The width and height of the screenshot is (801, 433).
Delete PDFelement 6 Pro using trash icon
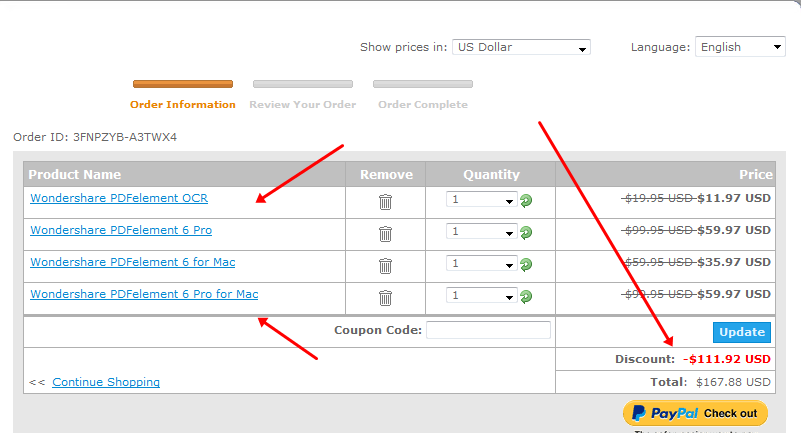385,234
